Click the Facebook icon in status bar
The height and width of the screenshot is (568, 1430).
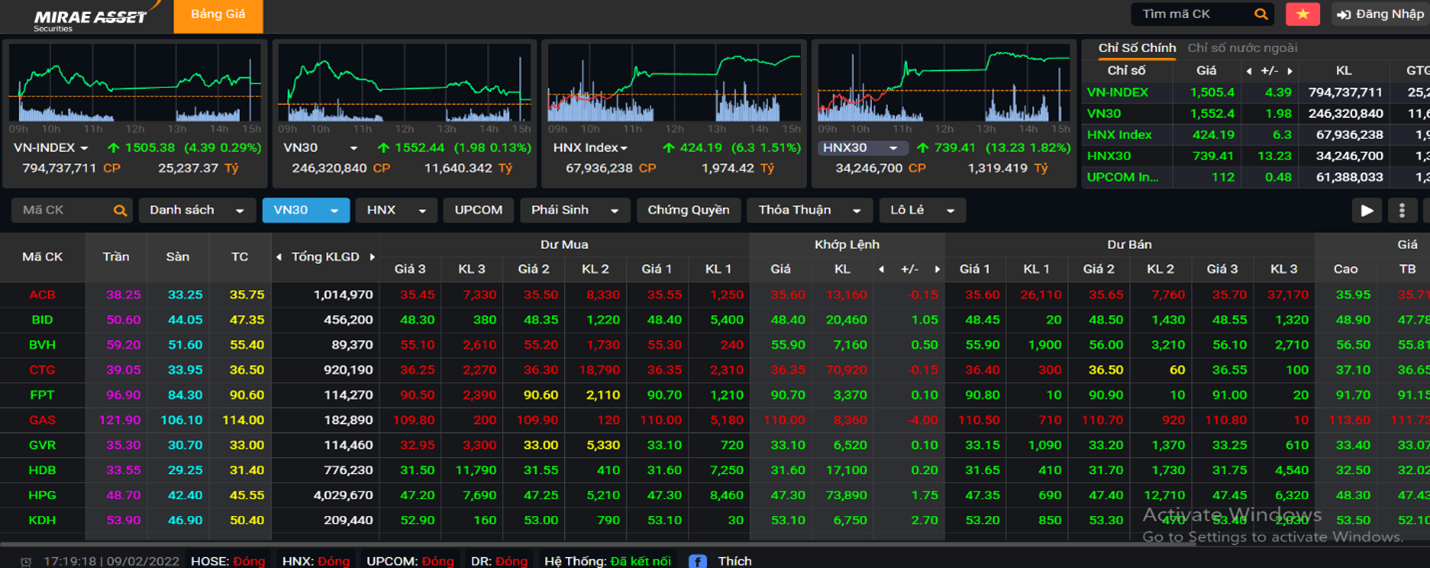click(x=698, y=561)
